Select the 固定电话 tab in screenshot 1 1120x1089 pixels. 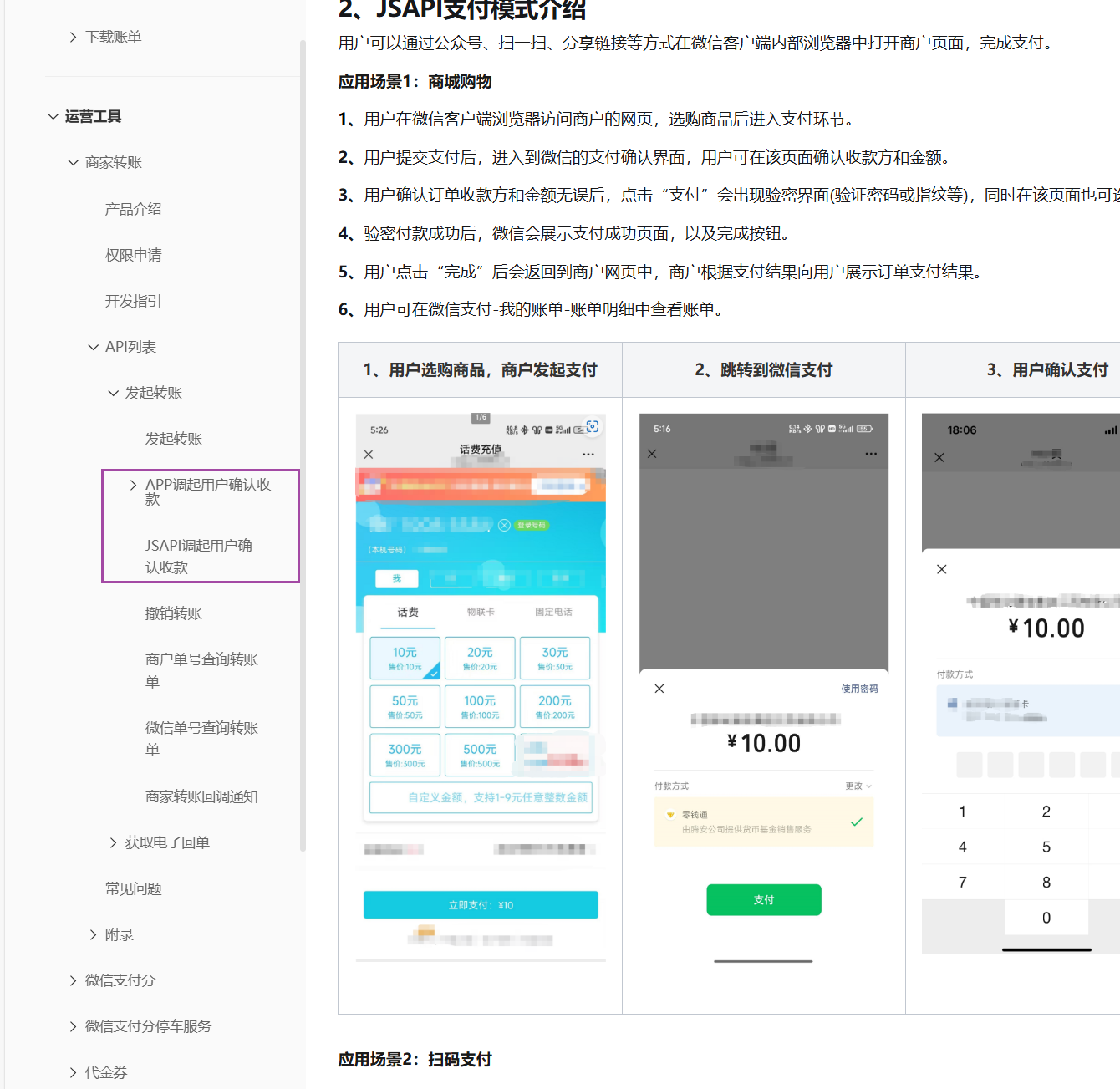pyautogui.click(x=553, y=613)
